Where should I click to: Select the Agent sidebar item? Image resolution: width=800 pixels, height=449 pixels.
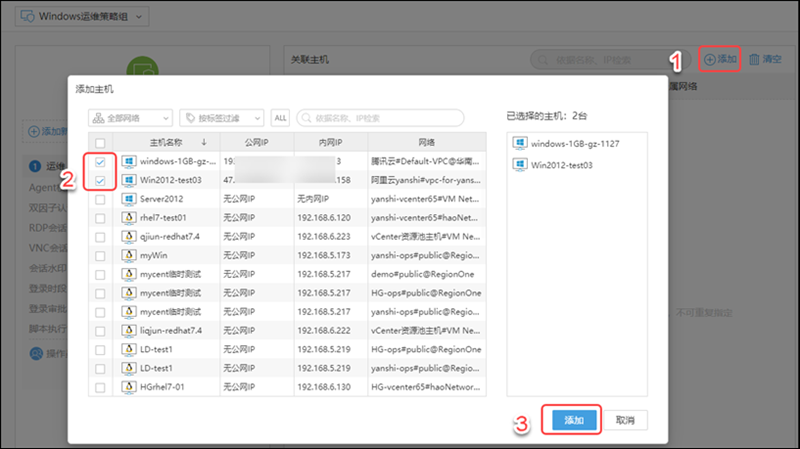47,187
